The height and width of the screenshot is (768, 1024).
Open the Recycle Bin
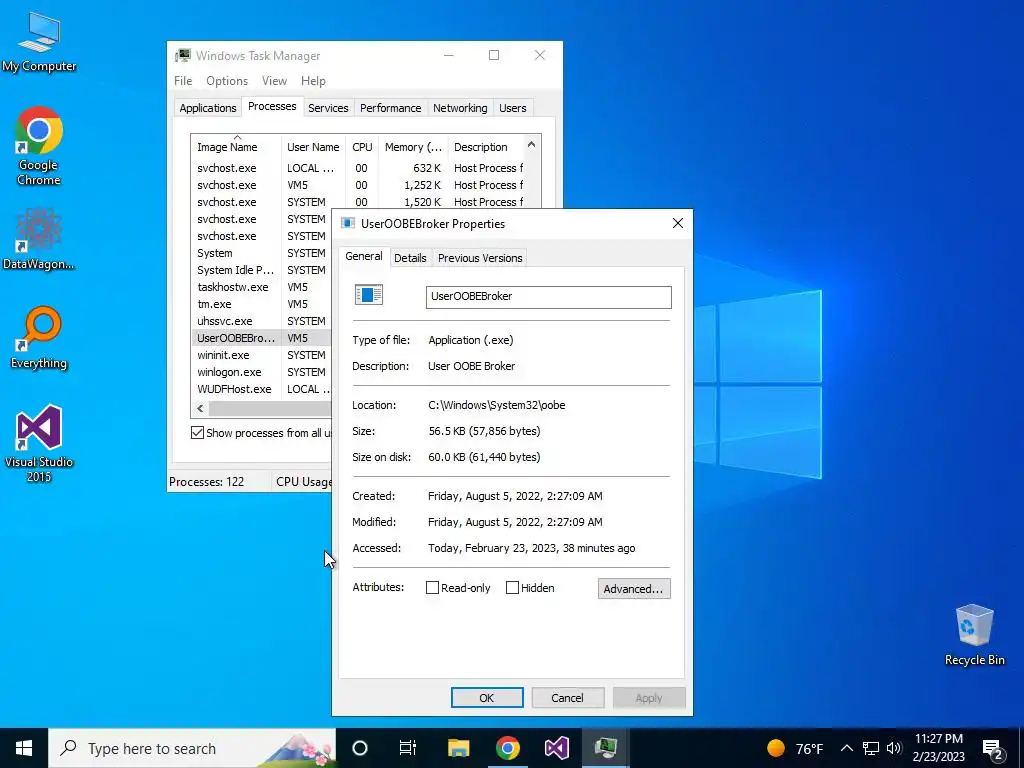974,634
